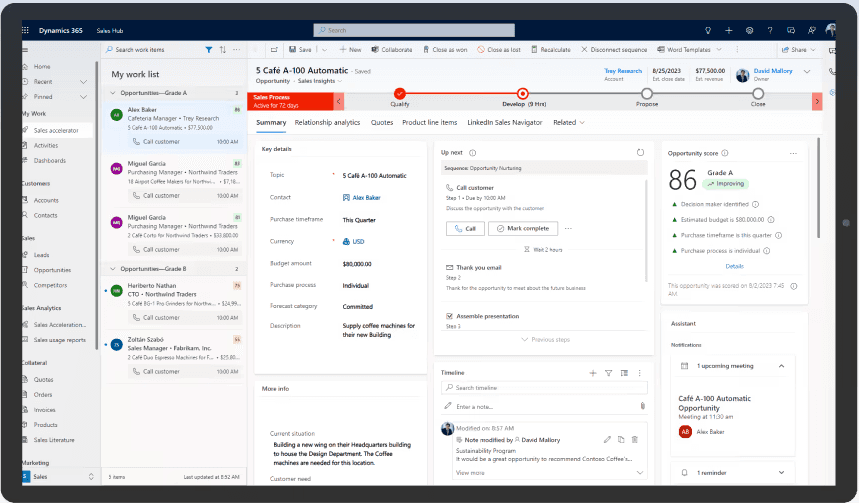This screenshot has width=859, height=503.
Task: Select the Propose stage marker
Action: click(x=646, y=93)
